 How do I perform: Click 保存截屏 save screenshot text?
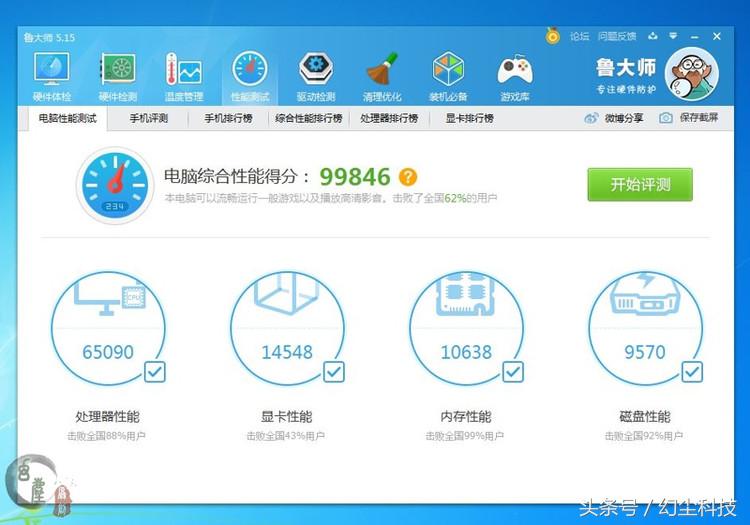pos(699,118)
